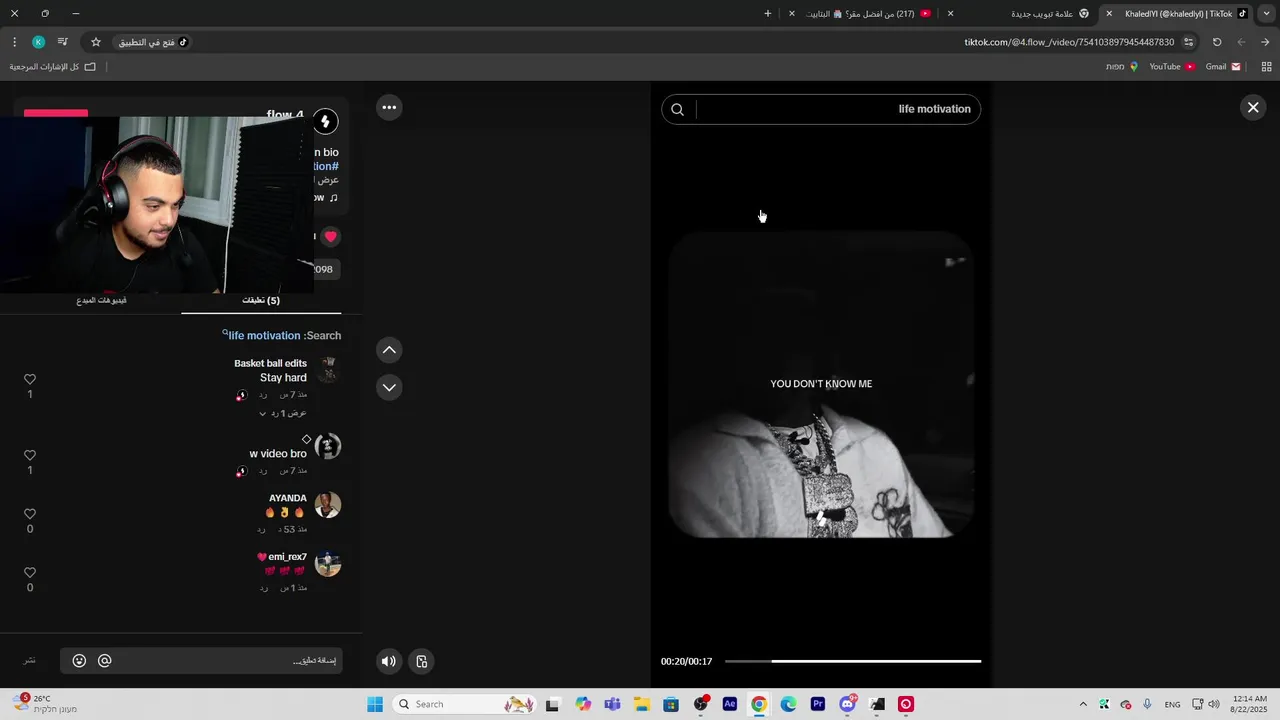Open the Comments (5) tab
Screen dimensions: 1280x720
pyautogui.click(x=261, y=300)
